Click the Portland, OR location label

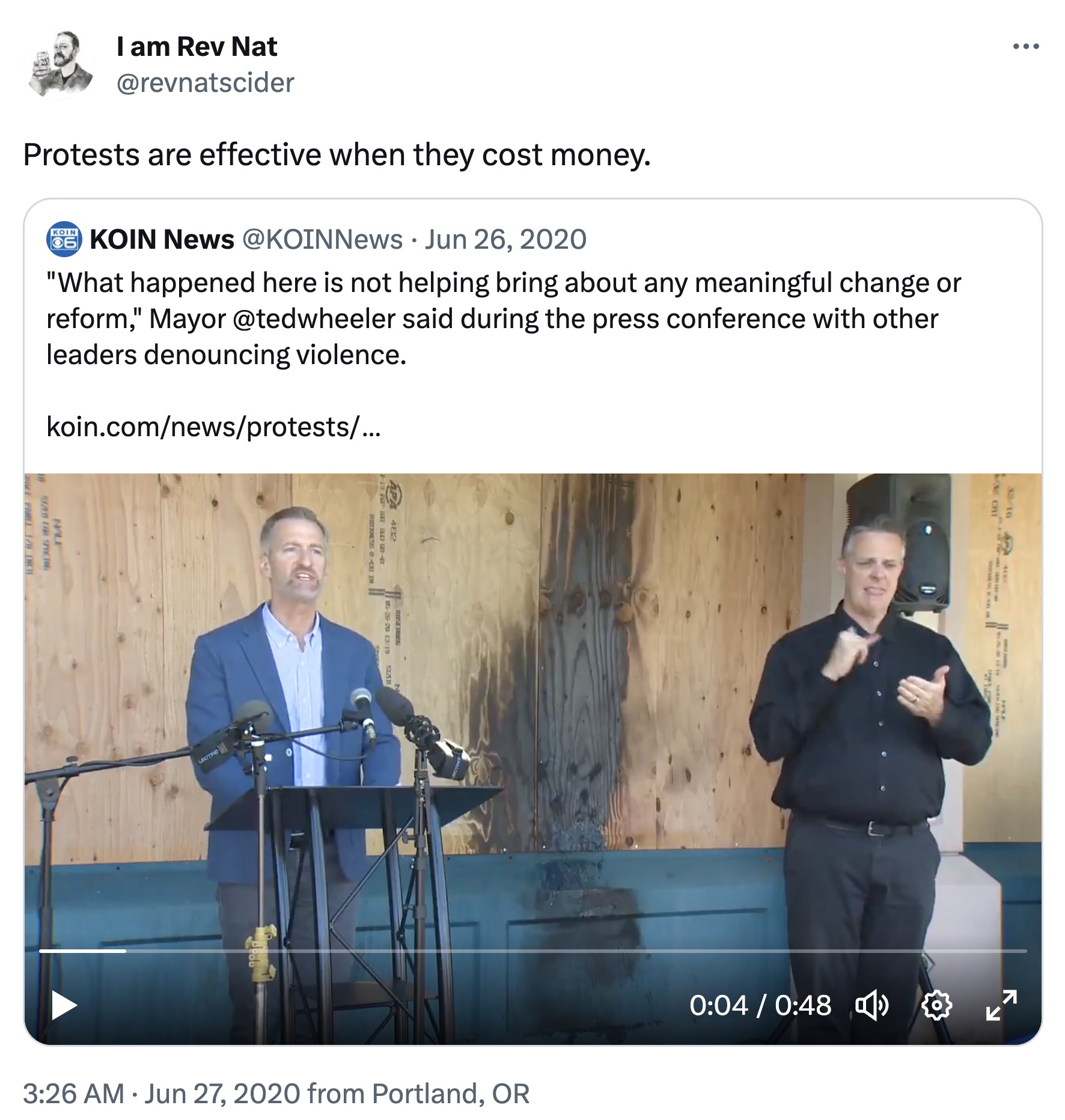point(451,1094)
